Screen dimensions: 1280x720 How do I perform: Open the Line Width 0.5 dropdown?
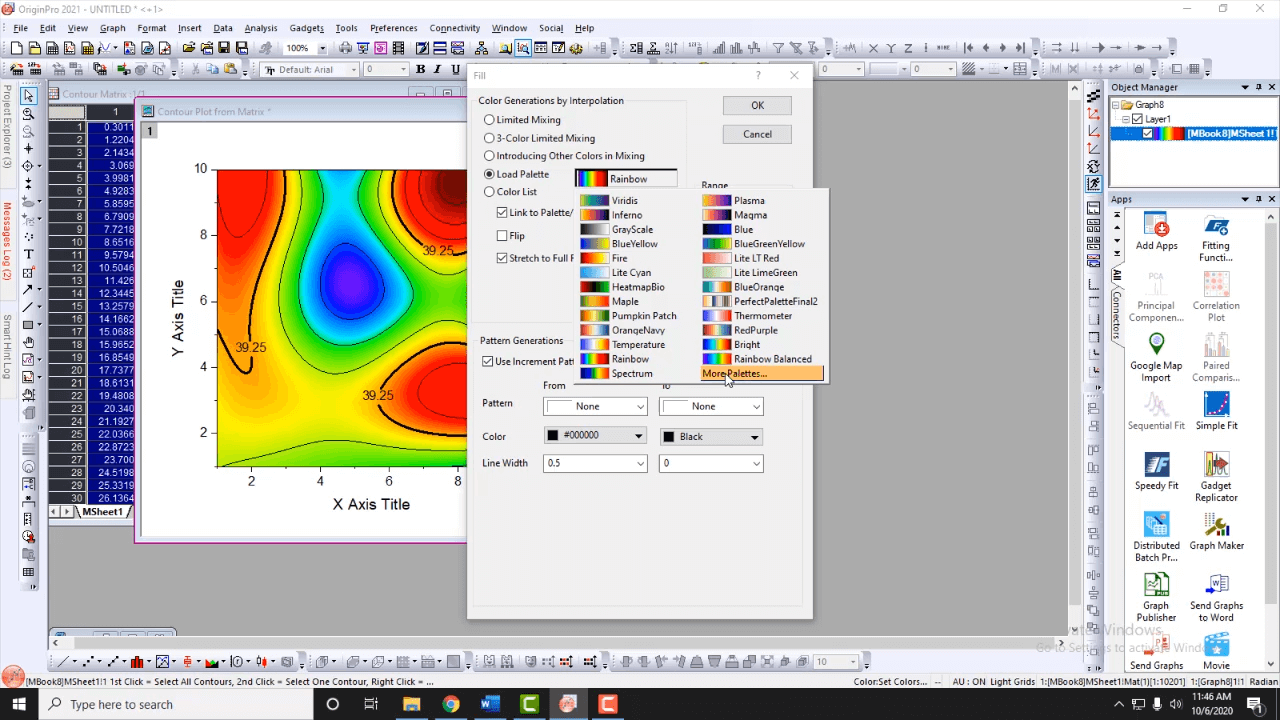click(x=595, y=463)
